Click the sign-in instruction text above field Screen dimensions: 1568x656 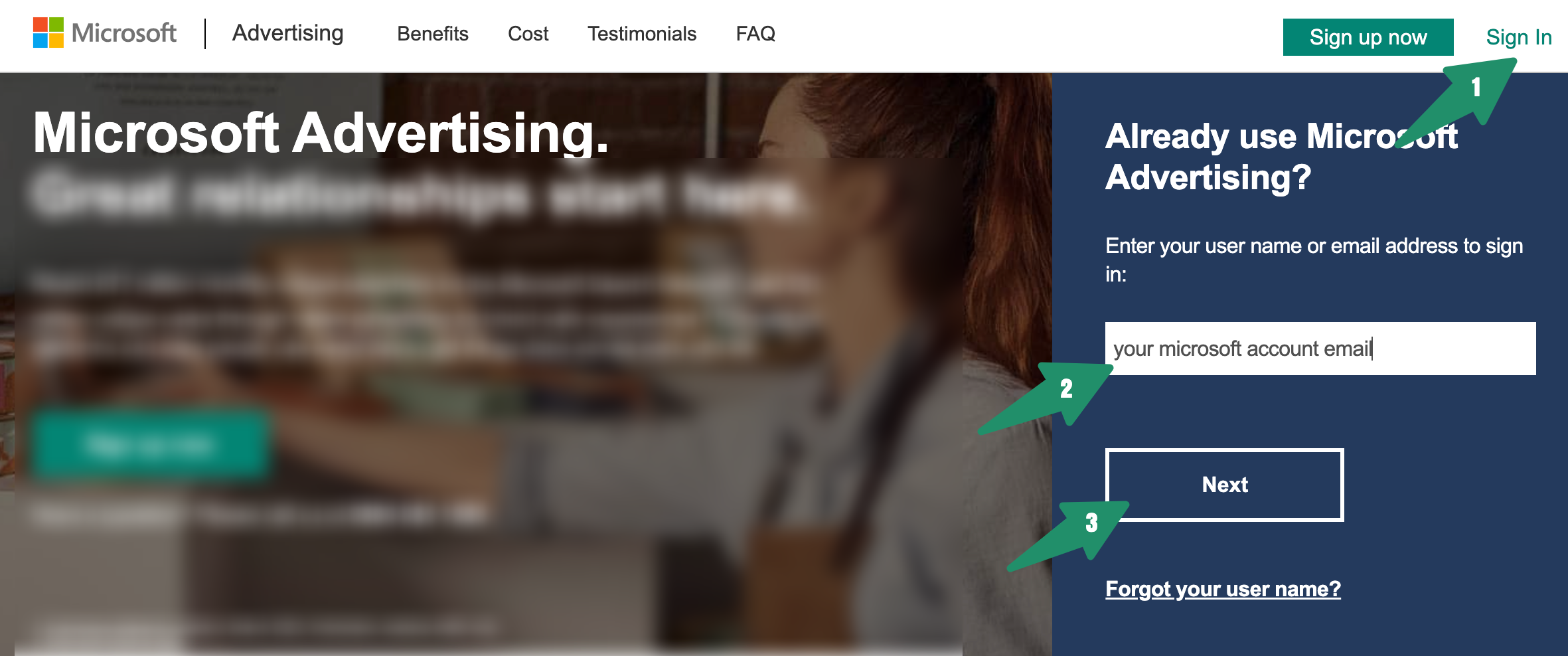coord(1314,260)
